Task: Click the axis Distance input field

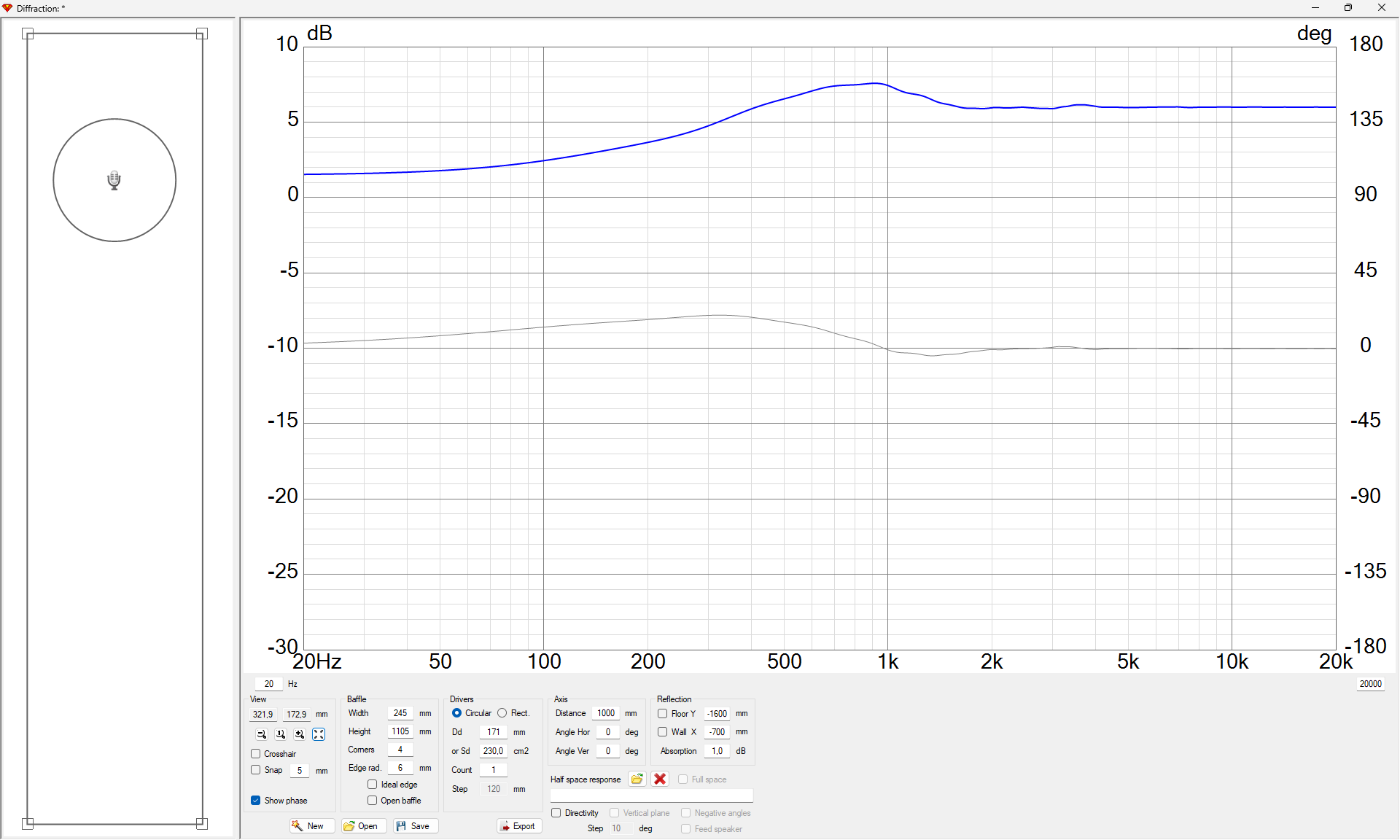Action: [x=605, y=713]
